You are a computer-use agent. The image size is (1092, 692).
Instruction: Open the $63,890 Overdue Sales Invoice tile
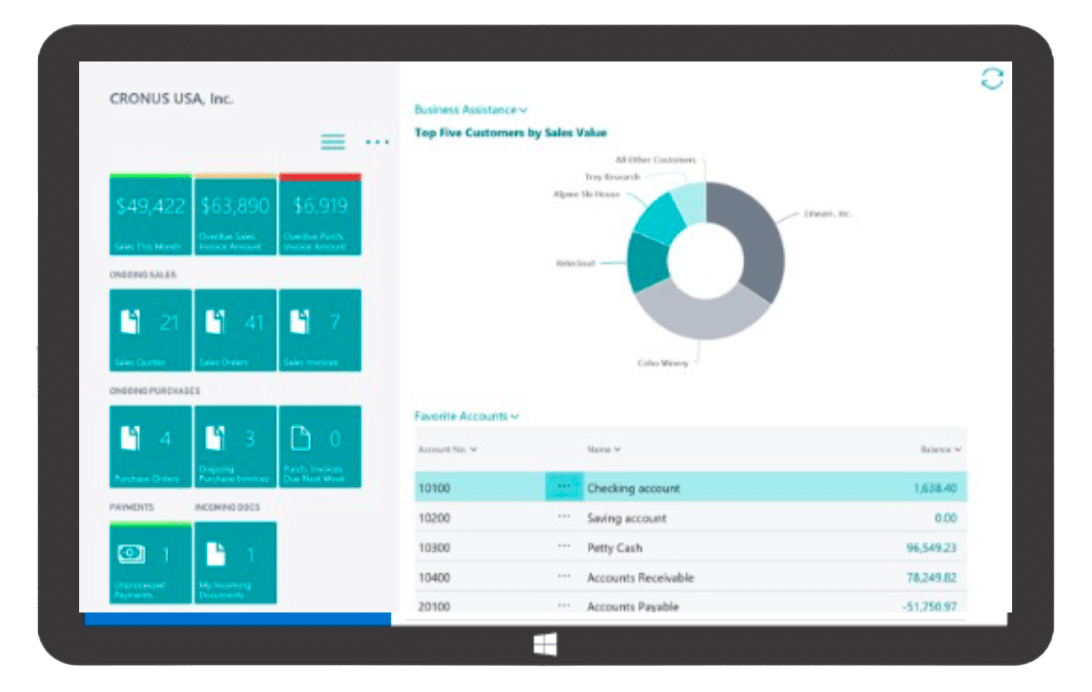pos(235,214)
